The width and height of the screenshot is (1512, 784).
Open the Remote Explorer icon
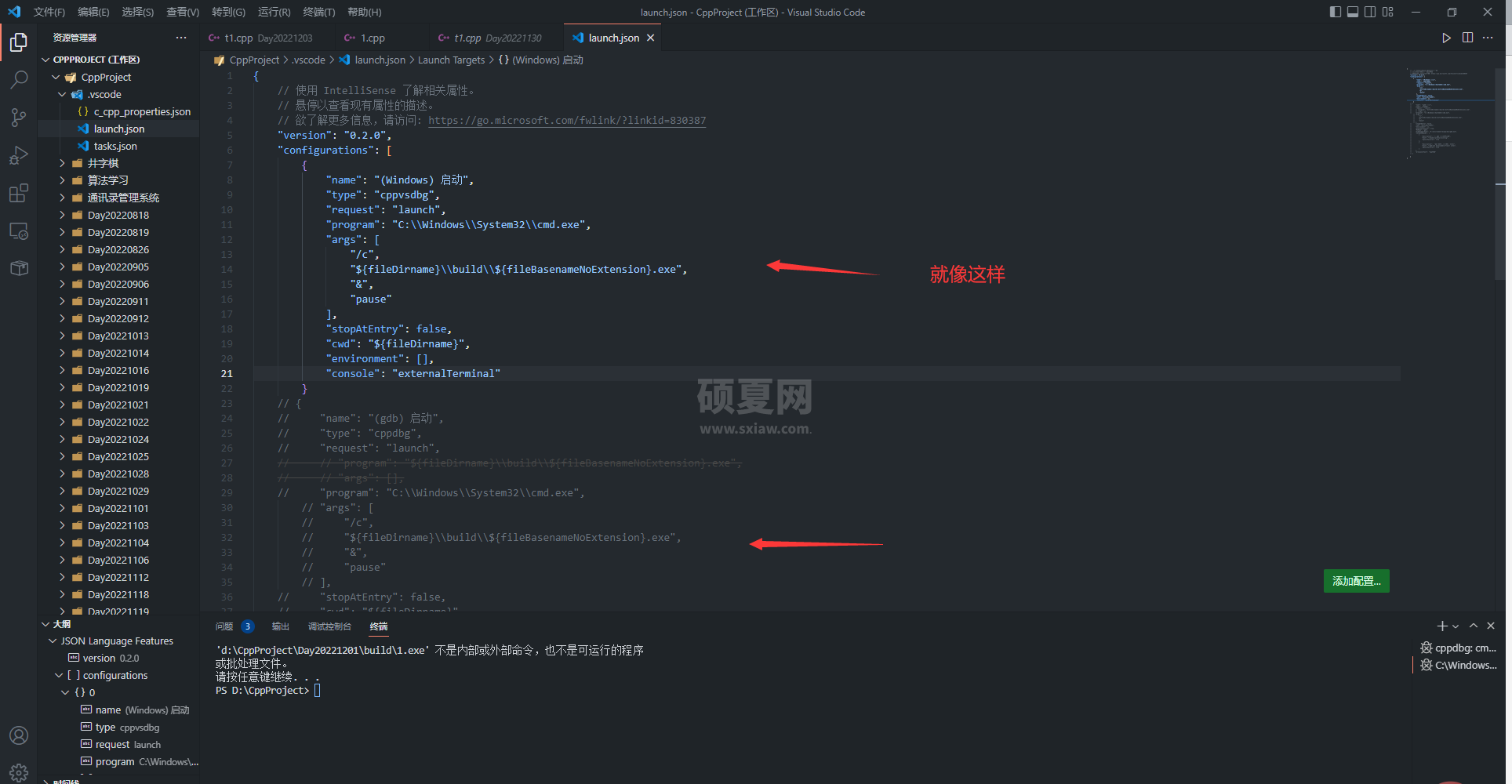(19, 230)
